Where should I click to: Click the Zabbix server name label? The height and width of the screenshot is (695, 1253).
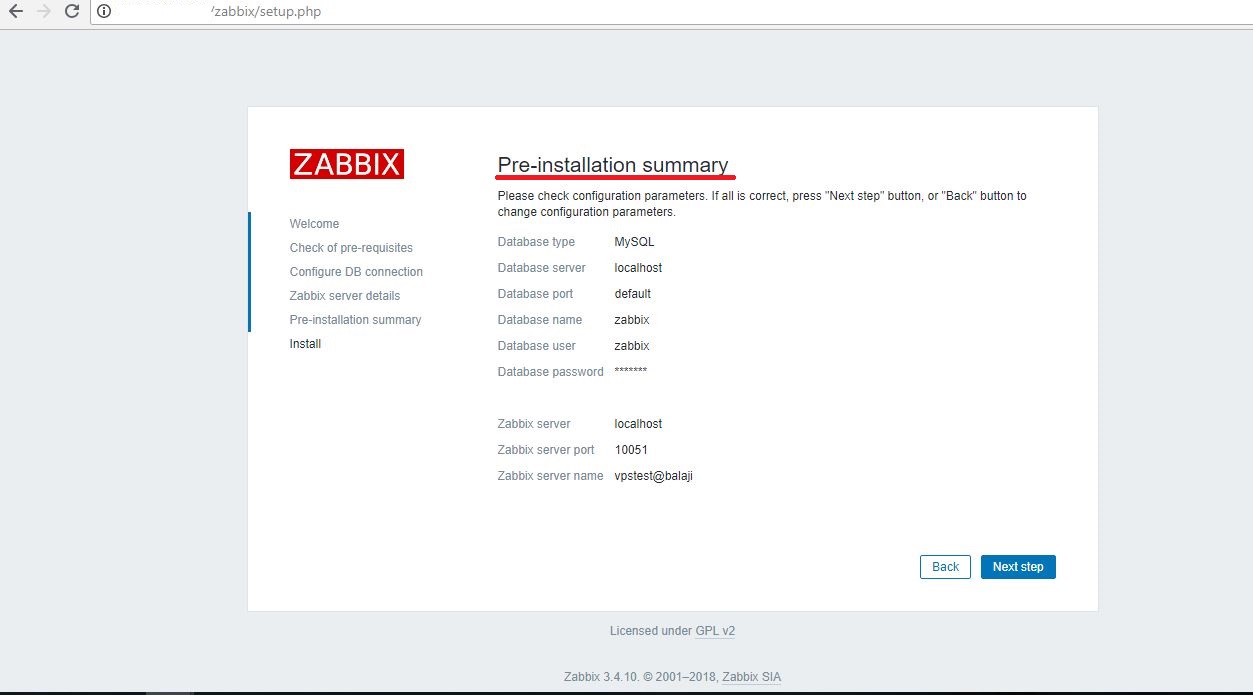point(550,476)
